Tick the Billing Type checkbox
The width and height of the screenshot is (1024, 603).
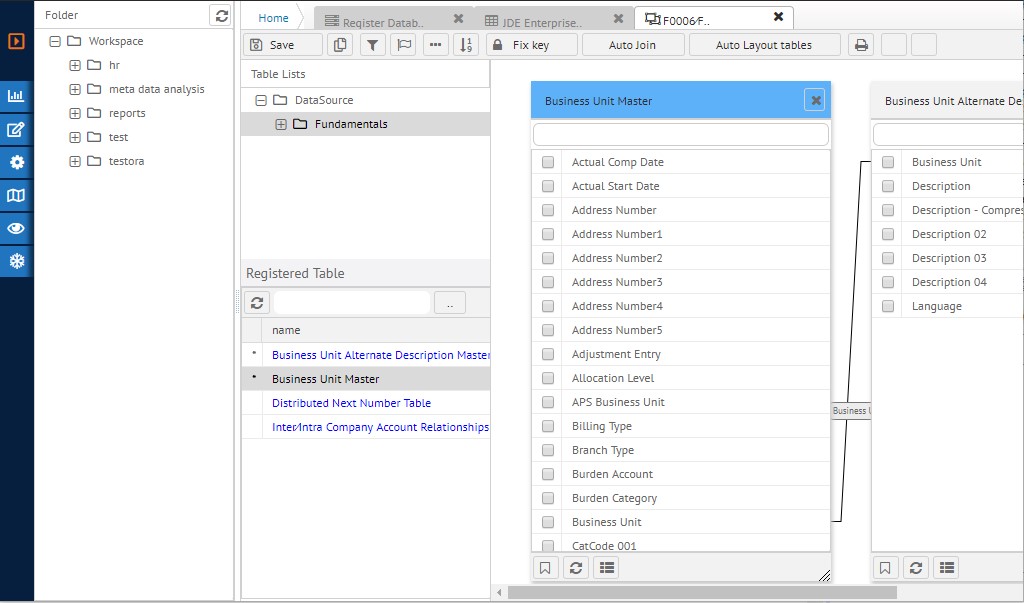pyautogui.click(x=548, y=426)
